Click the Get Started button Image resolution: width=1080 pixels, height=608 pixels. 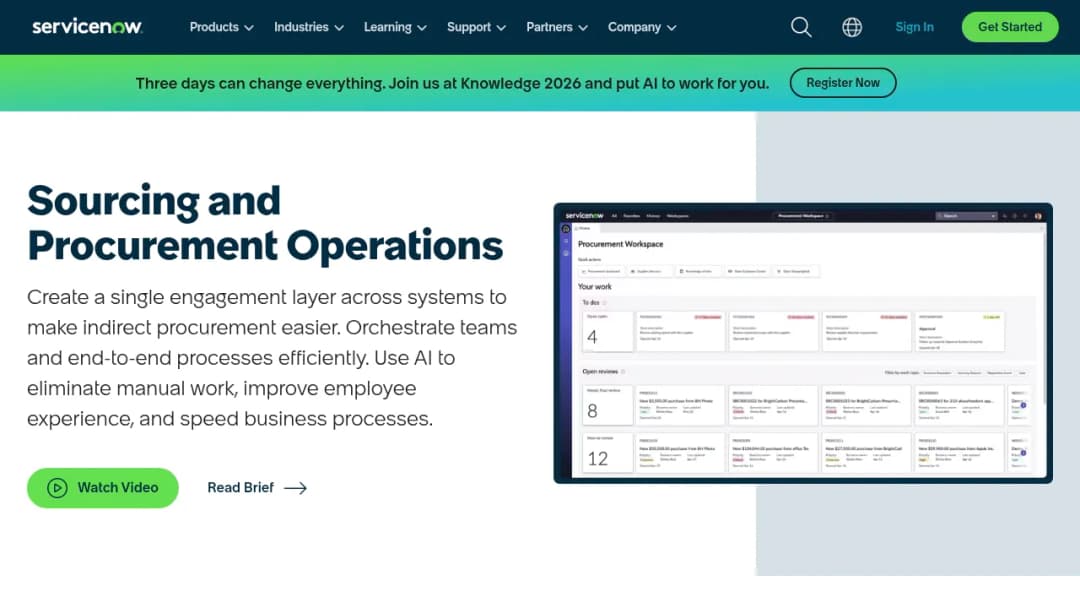tap(1010, 27)
